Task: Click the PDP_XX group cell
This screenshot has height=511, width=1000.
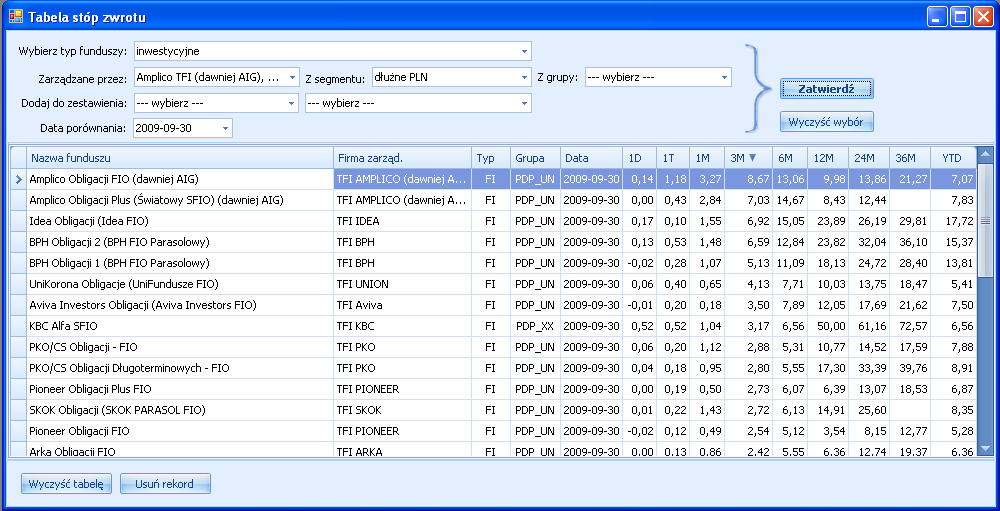Action: point(536,327)
